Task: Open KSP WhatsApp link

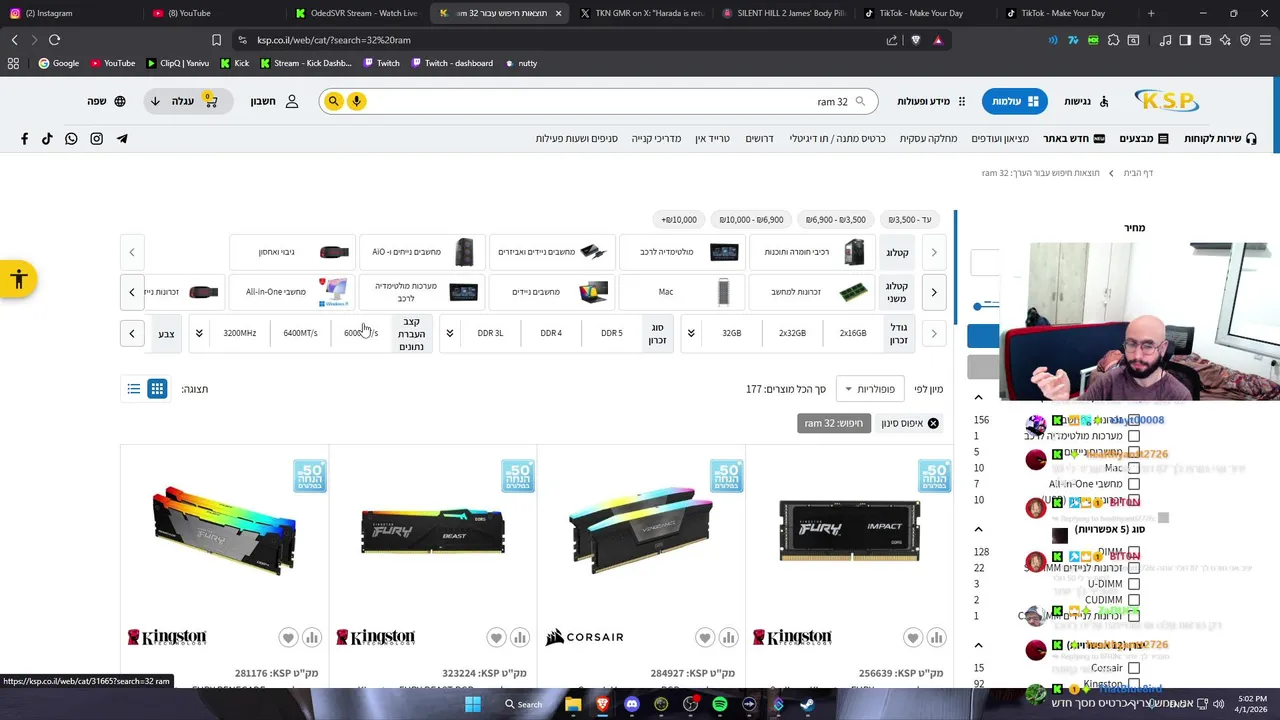Action: pos(71,139)
